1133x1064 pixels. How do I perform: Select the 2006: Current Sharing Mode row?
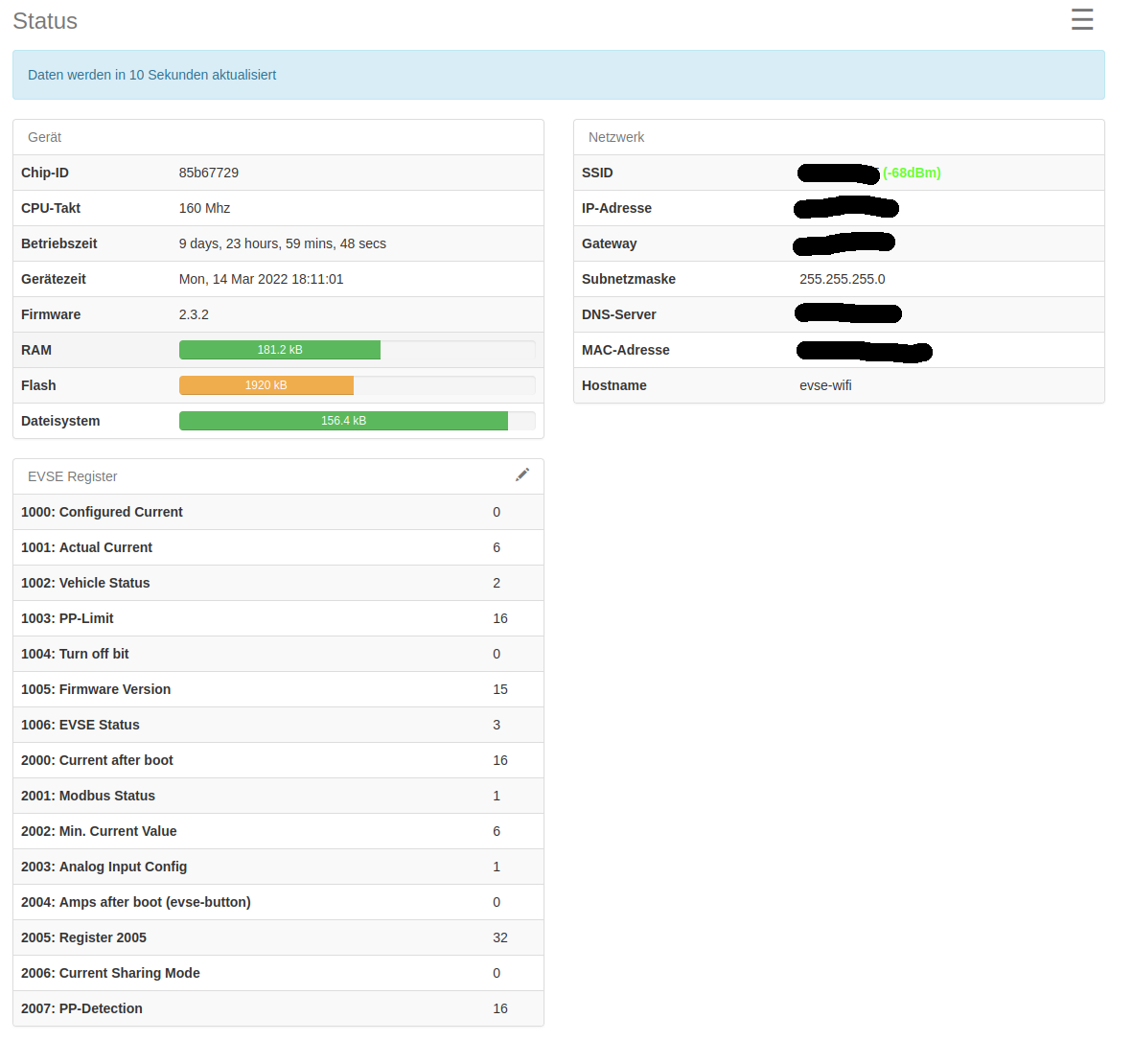coord(278,973)
